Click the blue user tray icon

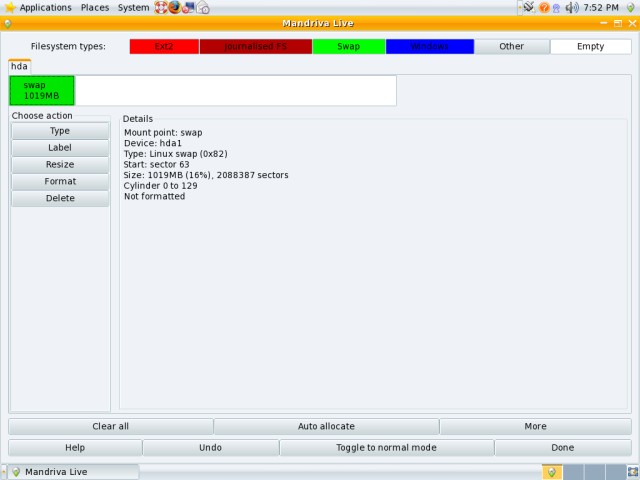556,8
